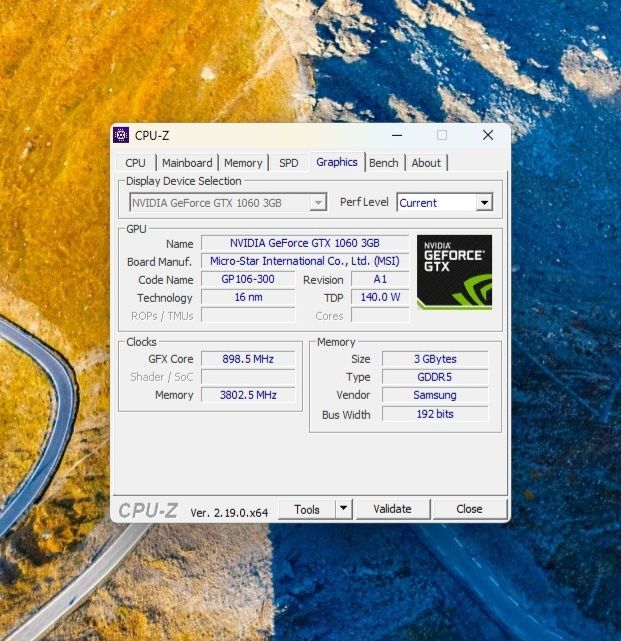Viewport: 621px width, 641px height.
Task: Select the Graphics tab
Action: [x=337, y=162]
